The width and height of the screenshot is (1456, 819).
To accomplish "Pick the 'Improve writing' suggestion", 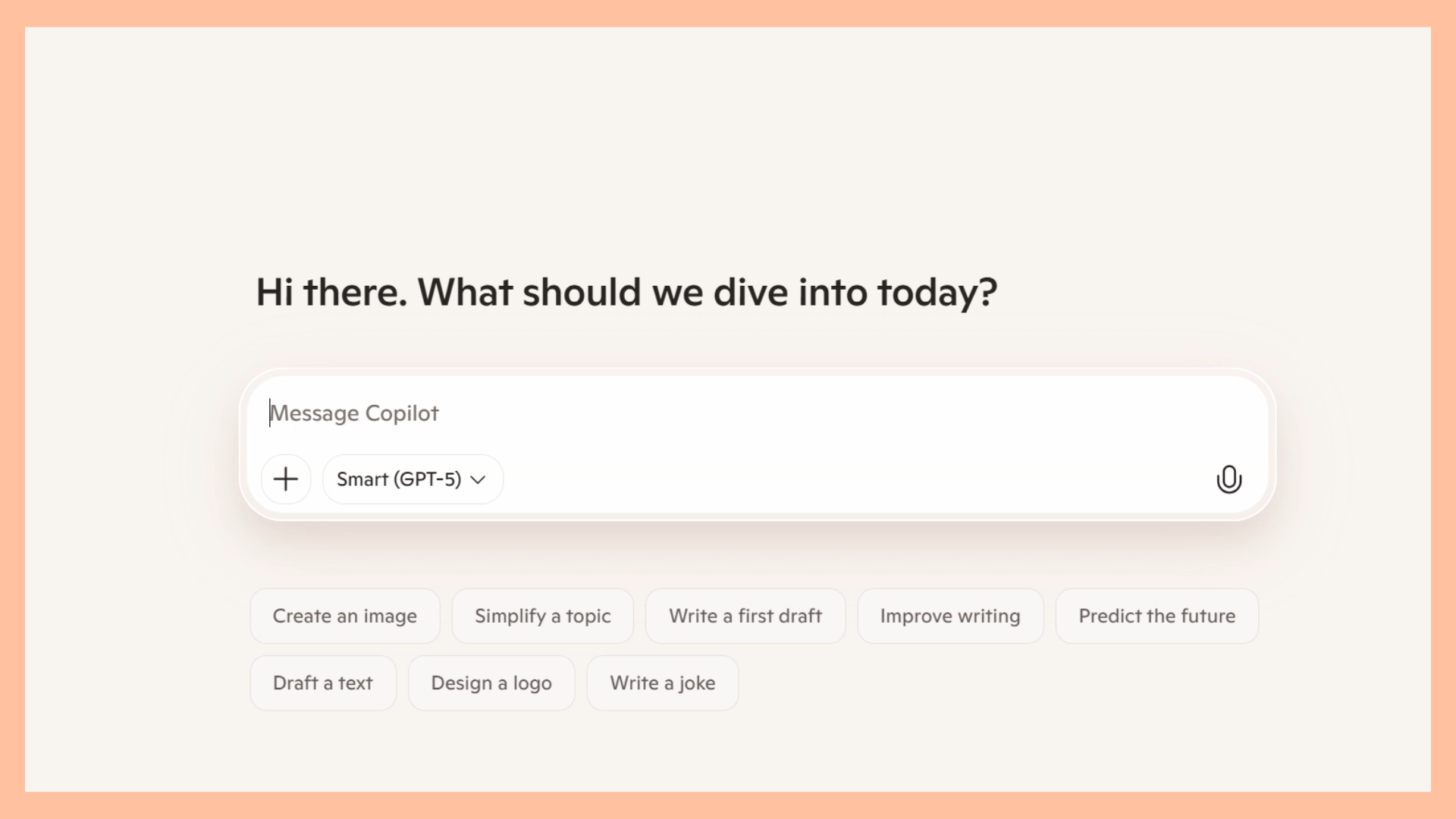I will [950, 616].
